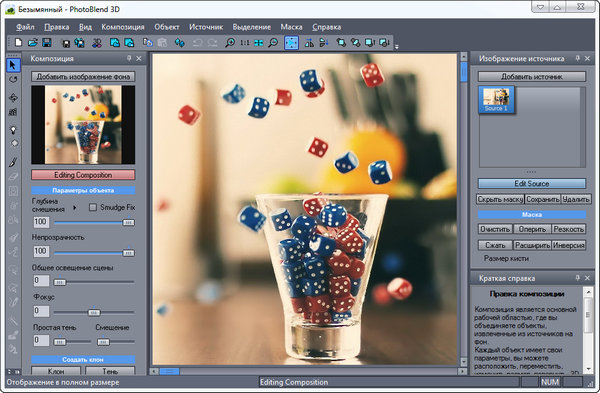Viewport: 600px width, 393px height.
Task: Click the Резкость mask button
Action: click(569, 229)
